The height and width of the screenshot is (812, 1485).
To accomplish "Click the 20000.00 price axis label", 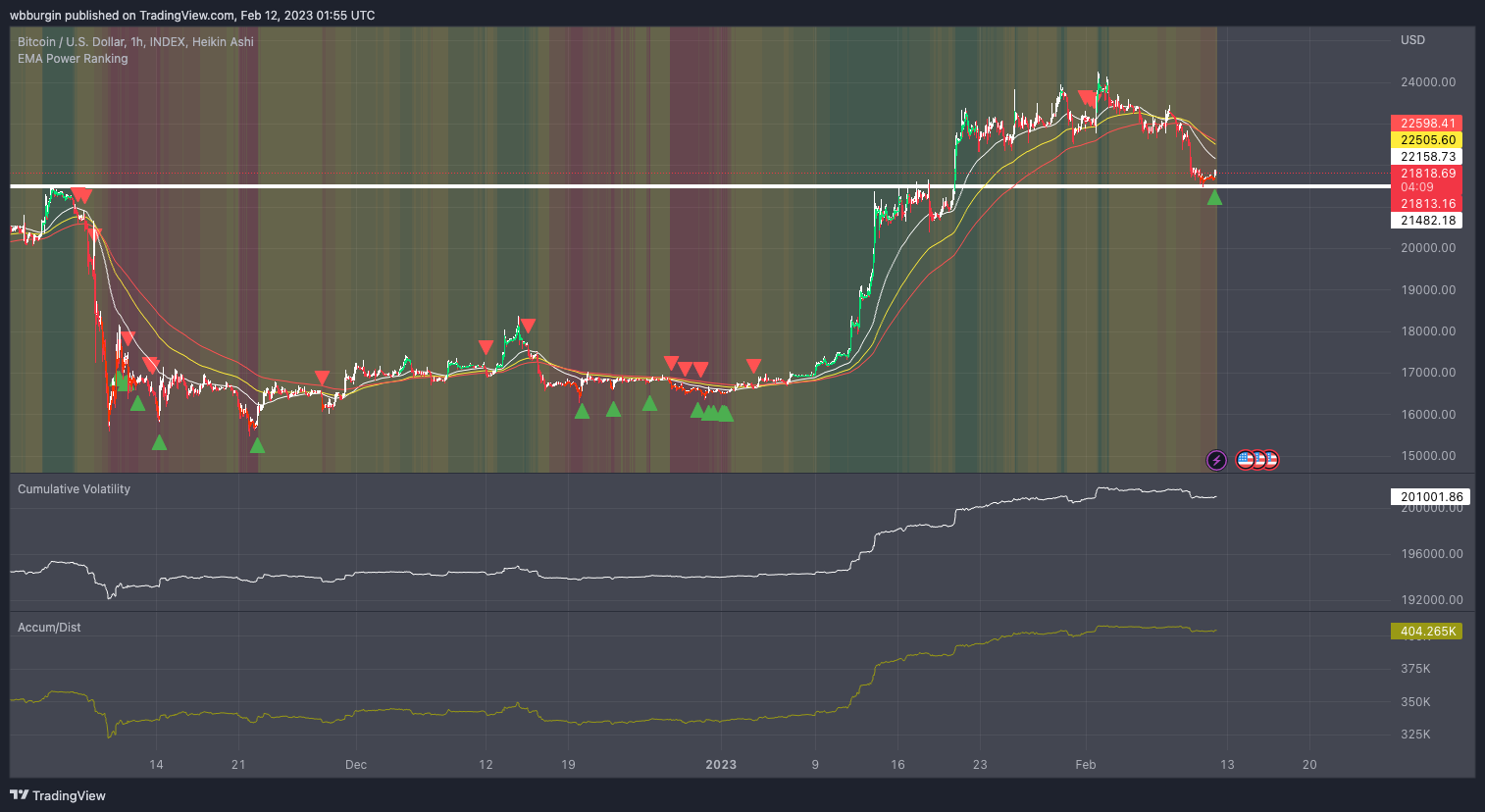I will click(1428, 248).
